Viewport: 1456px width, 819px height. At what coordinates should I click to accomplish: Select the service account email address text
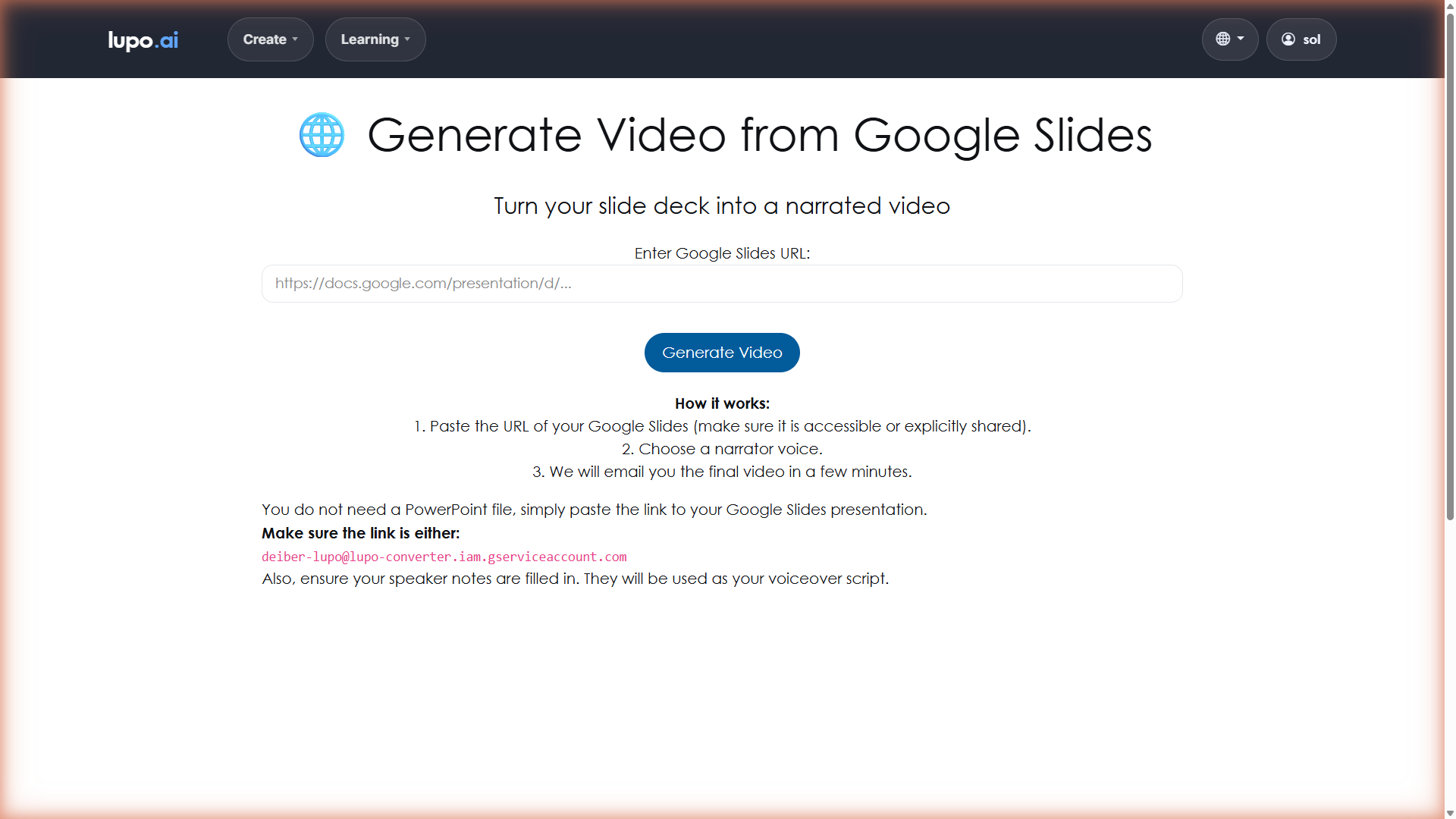[x=444, y=557]
